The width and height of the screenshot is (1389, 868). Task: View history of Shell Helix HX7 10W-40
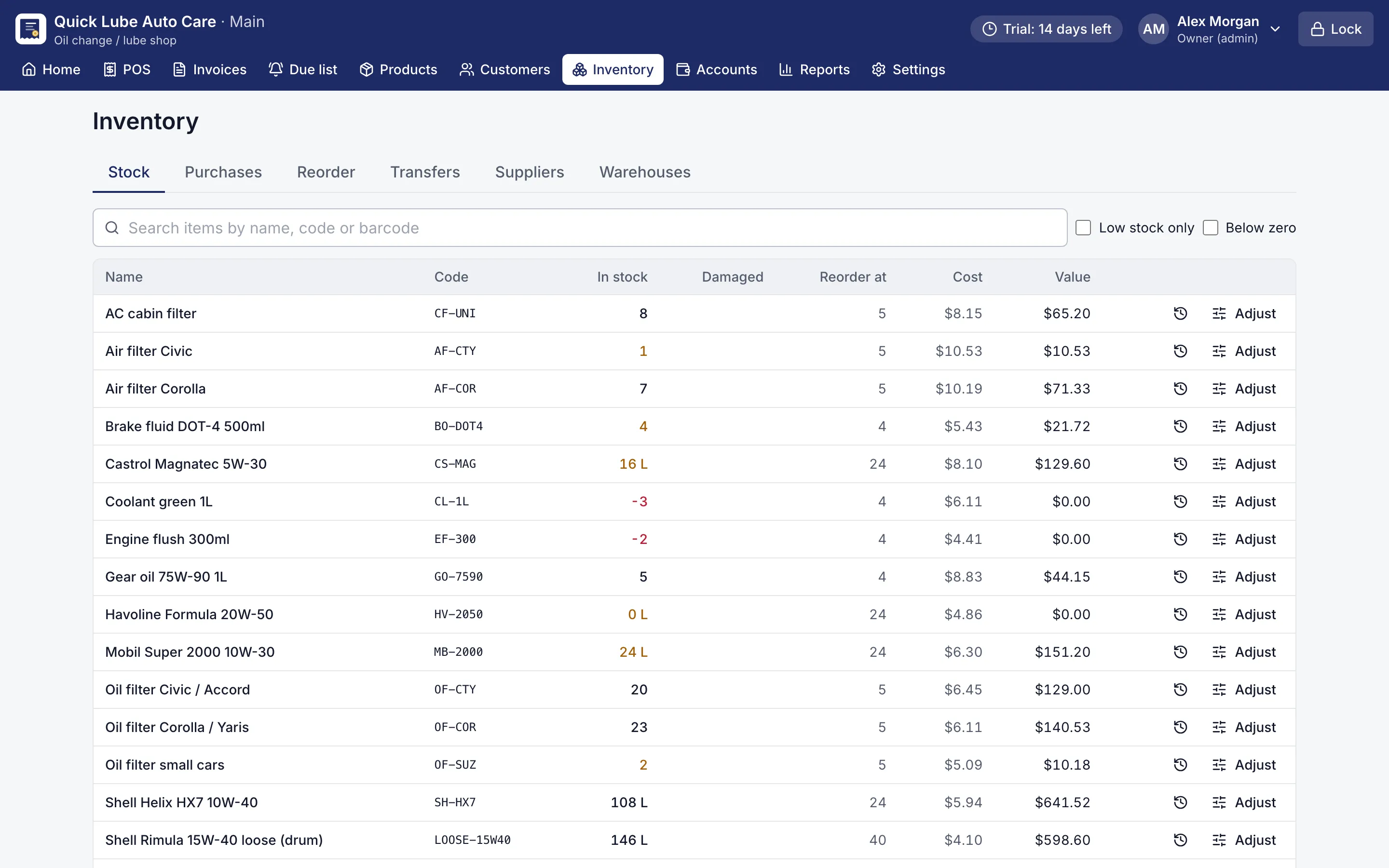[x=1180, y=802]
